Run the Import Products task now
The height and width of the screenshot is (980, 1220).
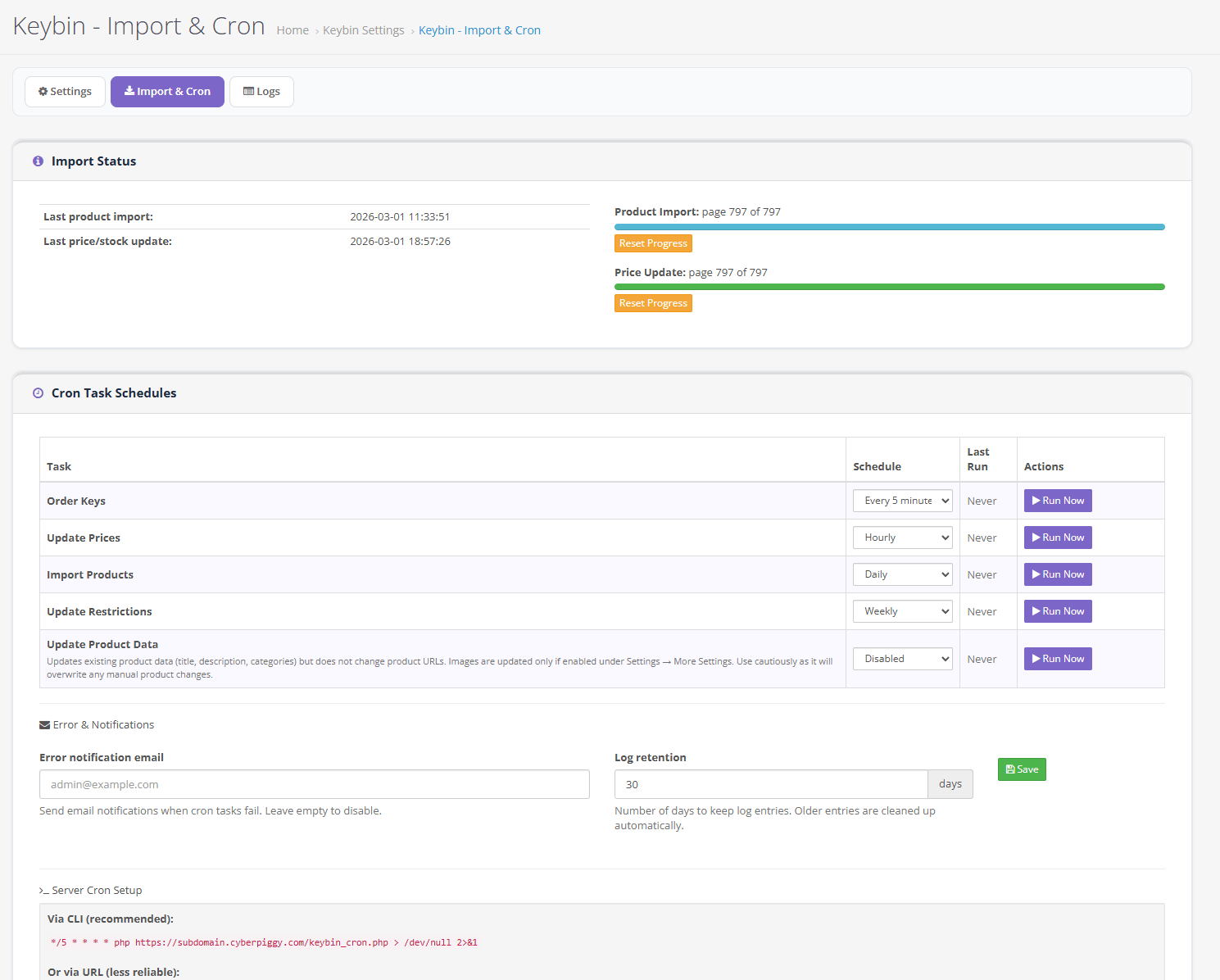click(1057, 574)
